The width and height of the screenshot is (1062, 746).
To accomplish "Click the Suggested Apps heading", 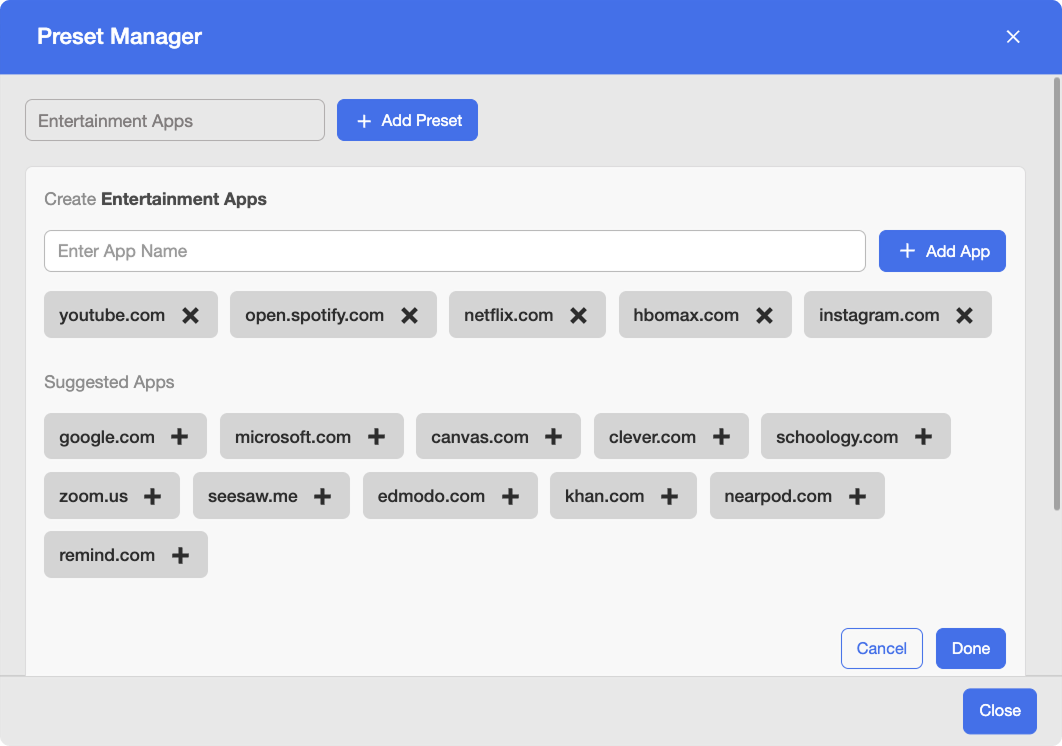I will 109,382.
